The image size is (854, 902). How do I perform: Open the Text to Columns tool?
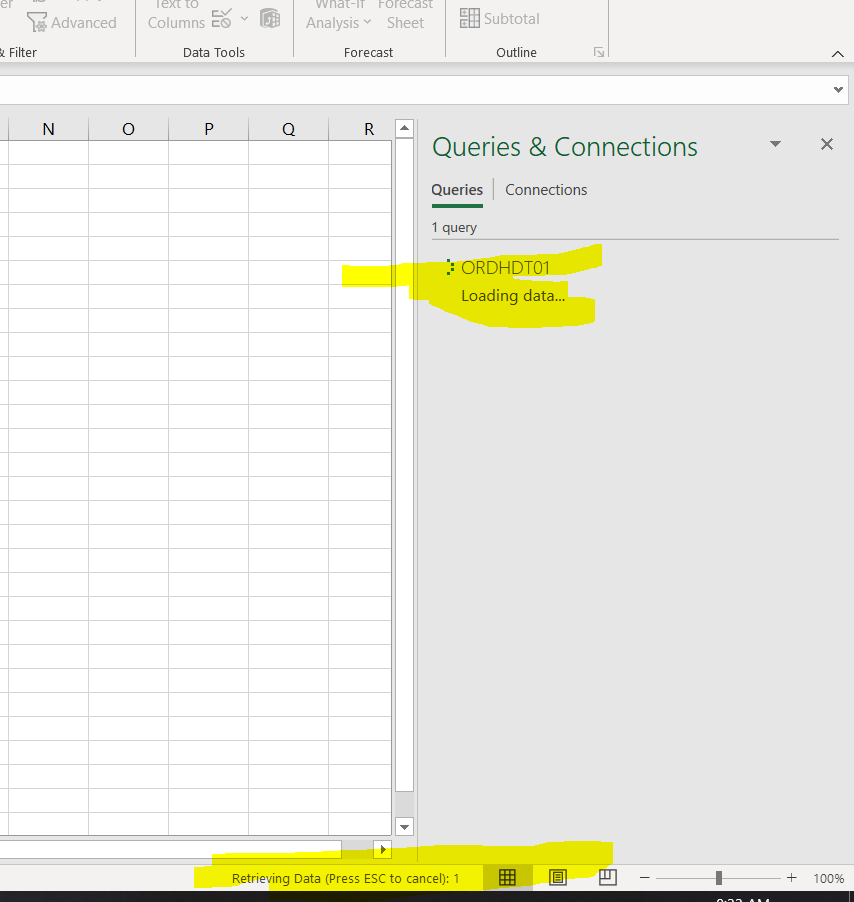pyautogui.click(x=176, y=12)
